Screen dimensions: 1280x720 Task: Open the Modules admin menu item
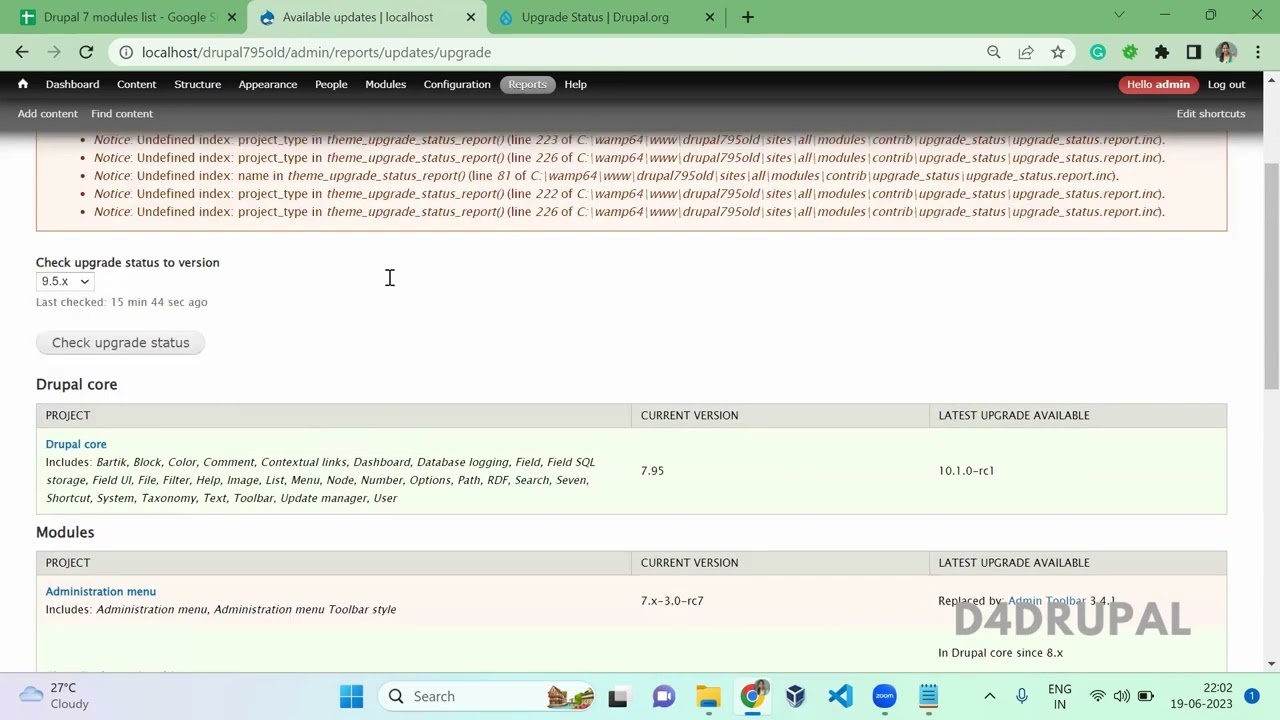[x=385, y=84]
